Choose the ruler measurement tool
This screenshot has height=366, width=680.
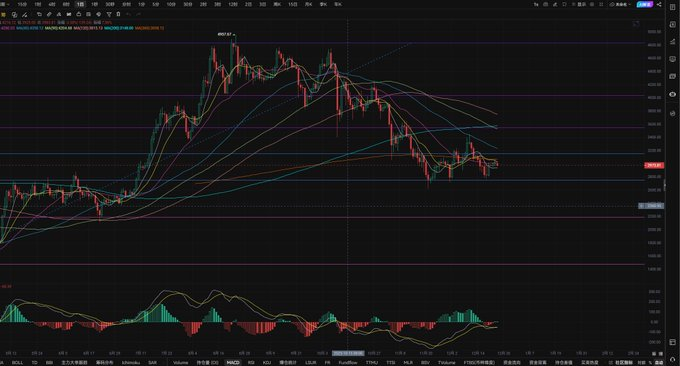[49, 14]
